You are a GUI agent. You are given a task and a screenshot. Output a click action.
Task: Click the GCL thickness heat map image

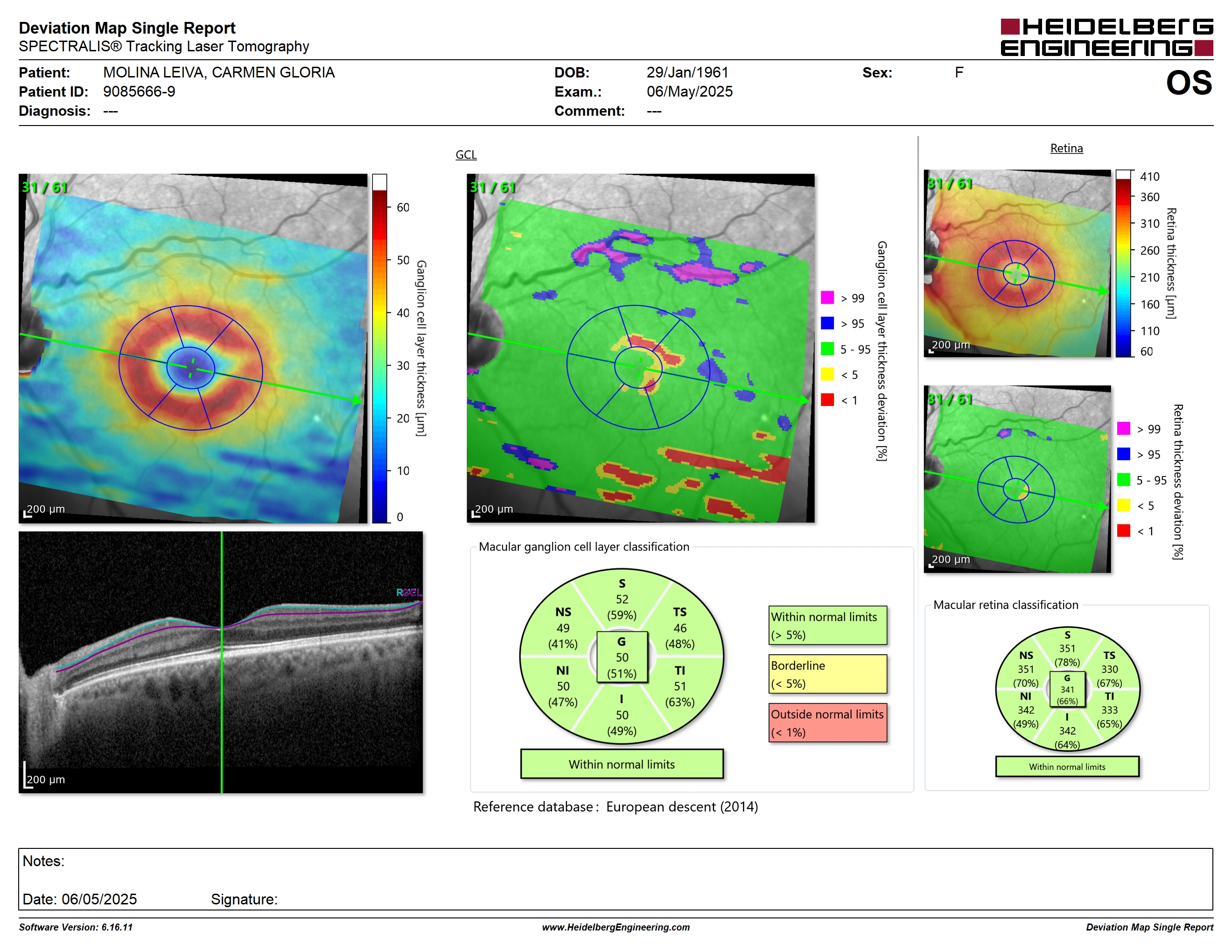click(193, 349)
